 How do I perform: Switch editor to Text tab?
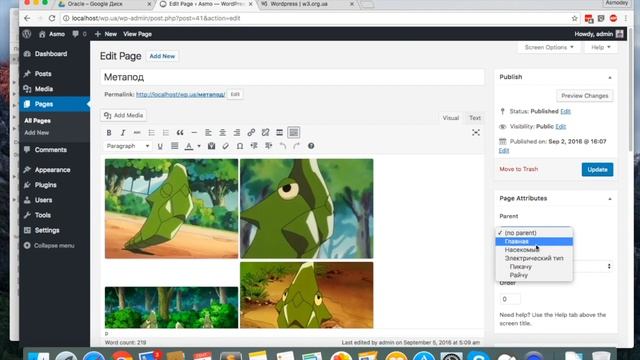(475, 118)
